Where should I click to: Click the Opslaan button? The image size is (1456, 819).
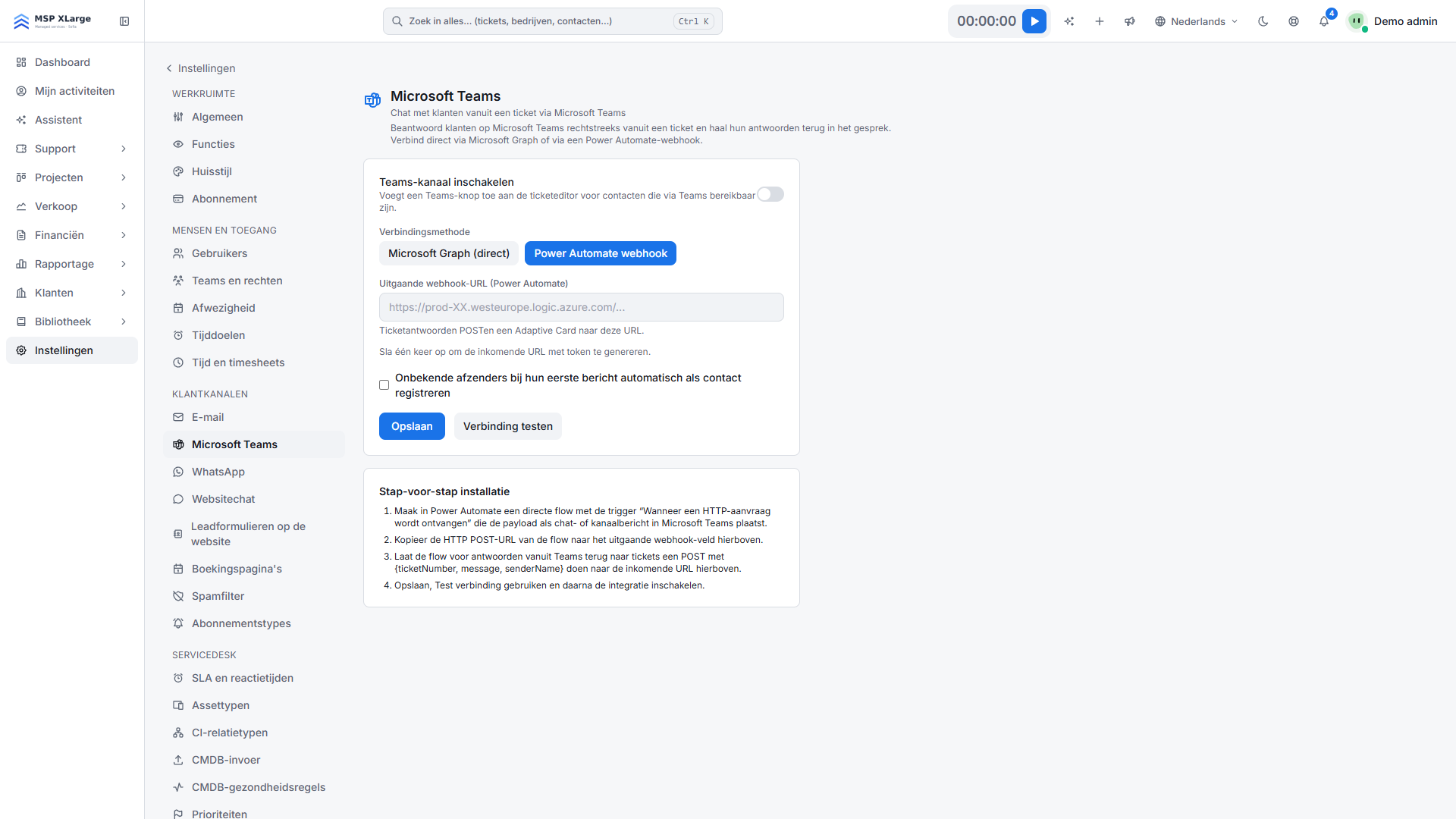[x=412, y=426]
